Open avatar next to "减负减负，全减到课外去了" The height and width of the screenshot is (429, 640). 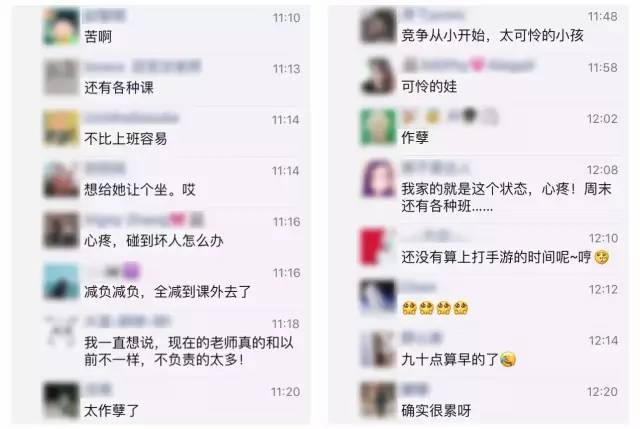(x=61, y=281)
